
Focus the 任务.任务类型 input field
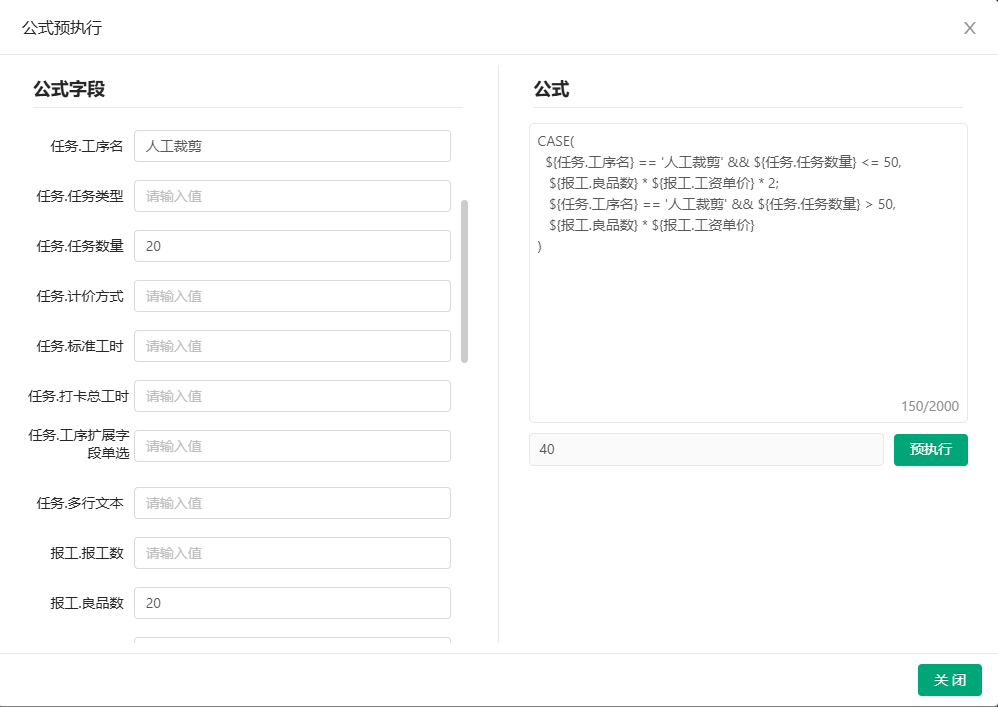(292, 196)
